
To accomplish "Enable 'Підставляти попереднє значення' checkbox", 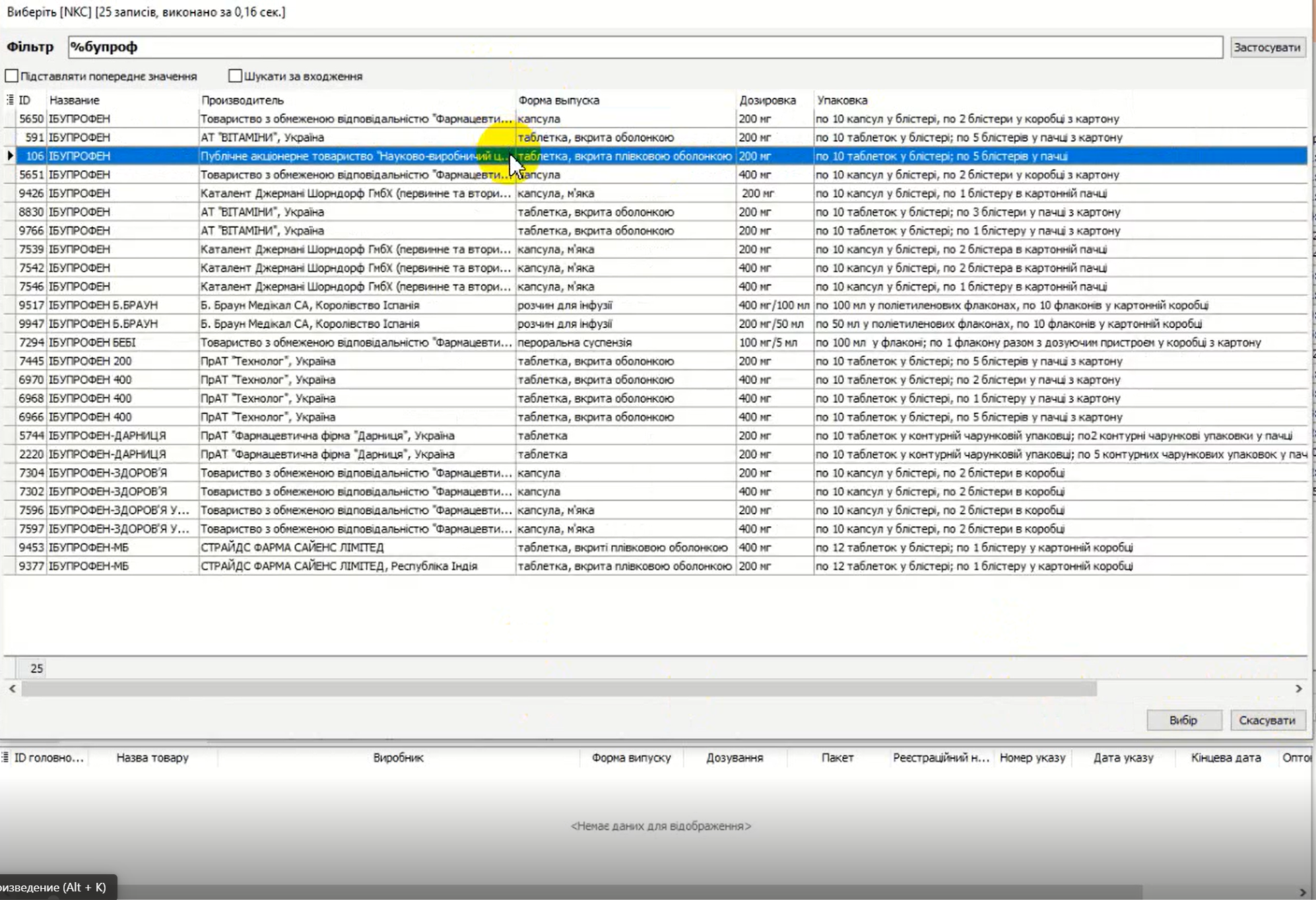I will (x=12, y=76).
